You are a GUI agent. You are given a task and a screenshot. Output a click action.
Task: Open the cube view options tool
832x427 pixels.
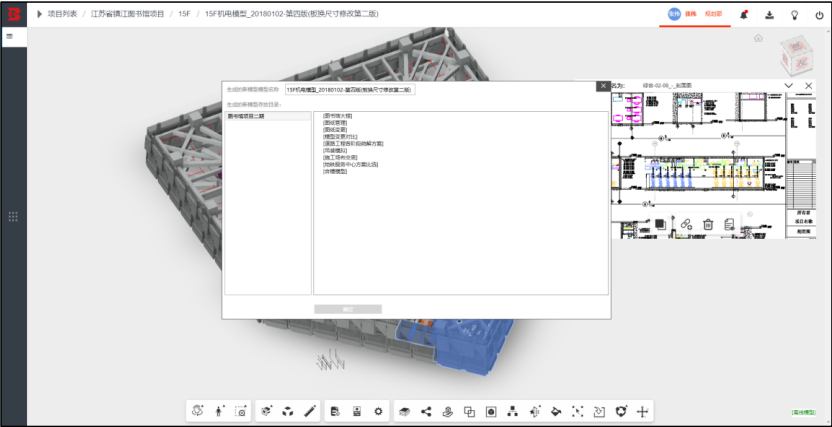click(266, 411)
